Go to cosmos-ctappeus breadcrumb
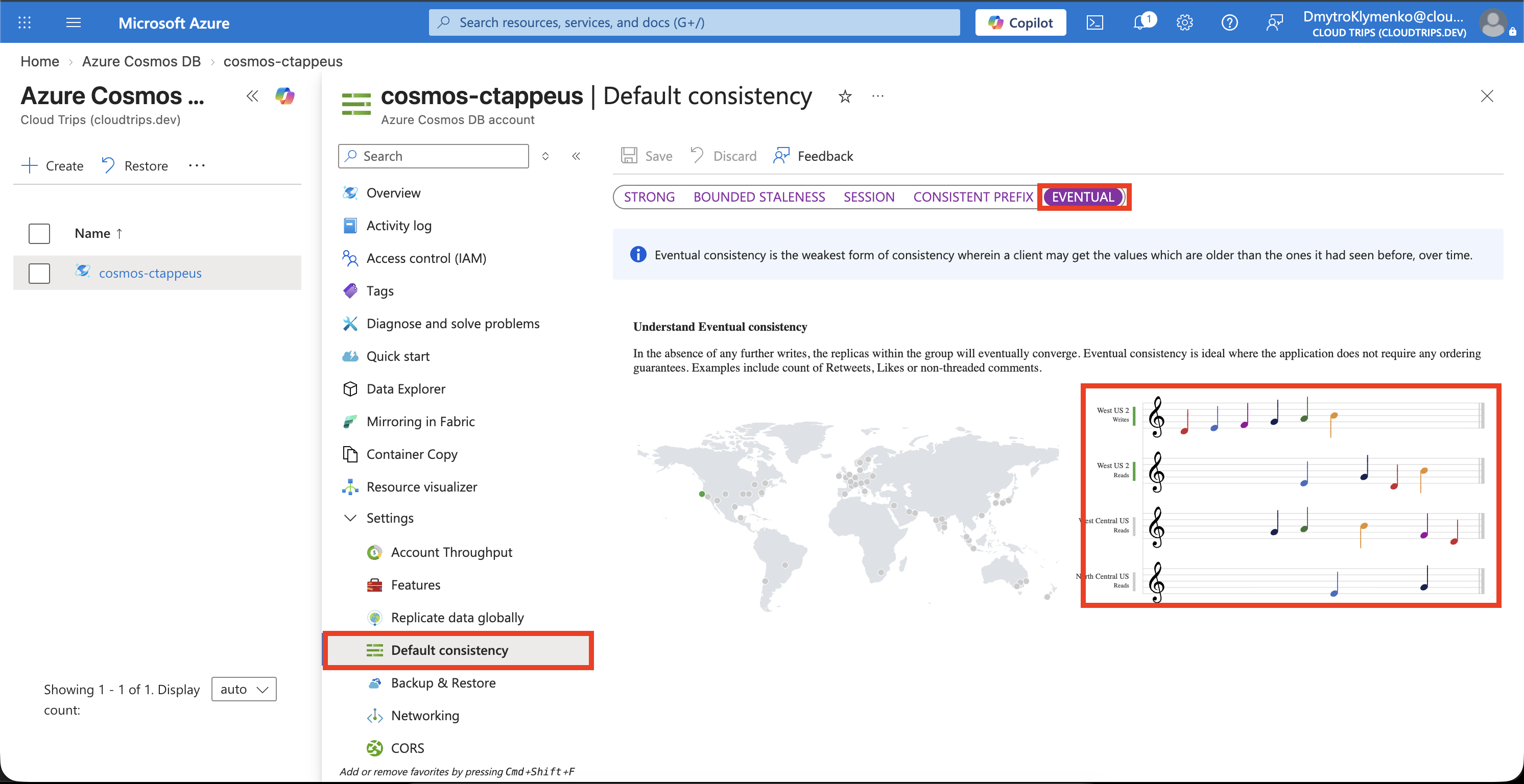Screen dimensions: 1524x784 pos(283,61)
